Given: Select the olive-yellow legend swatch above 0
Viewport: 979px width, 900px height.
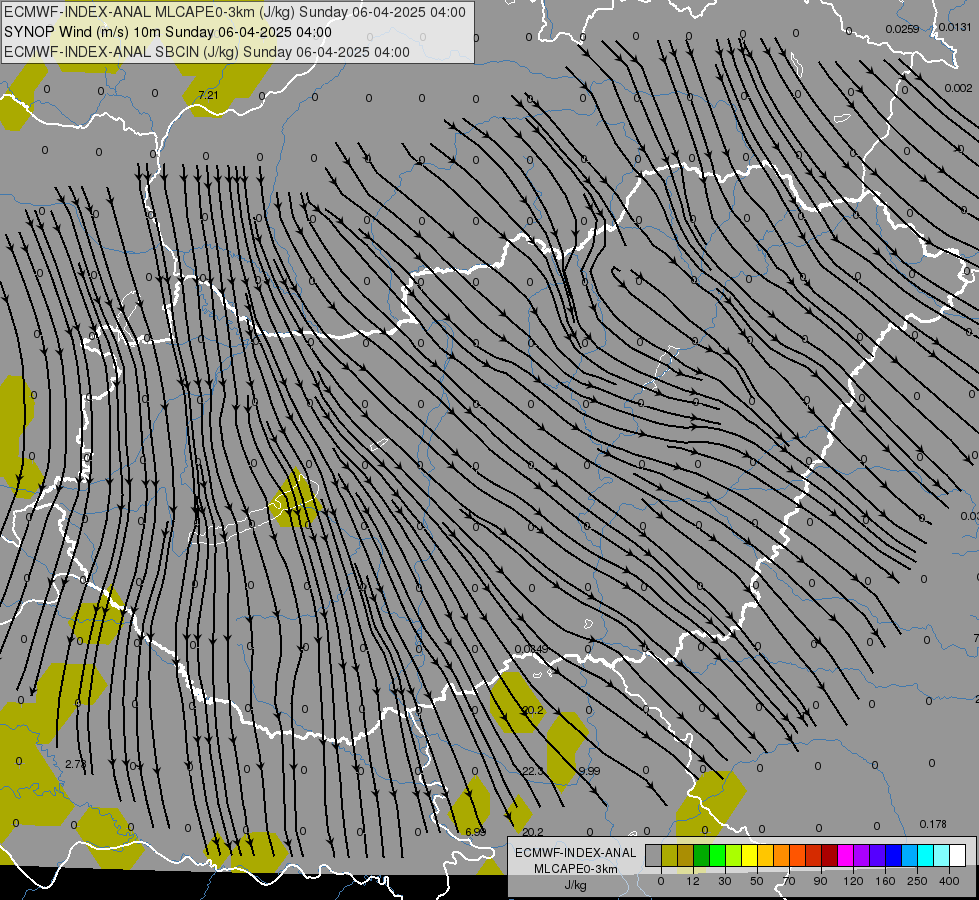Looking at the screenshot, I should click(x=669, y=855).
